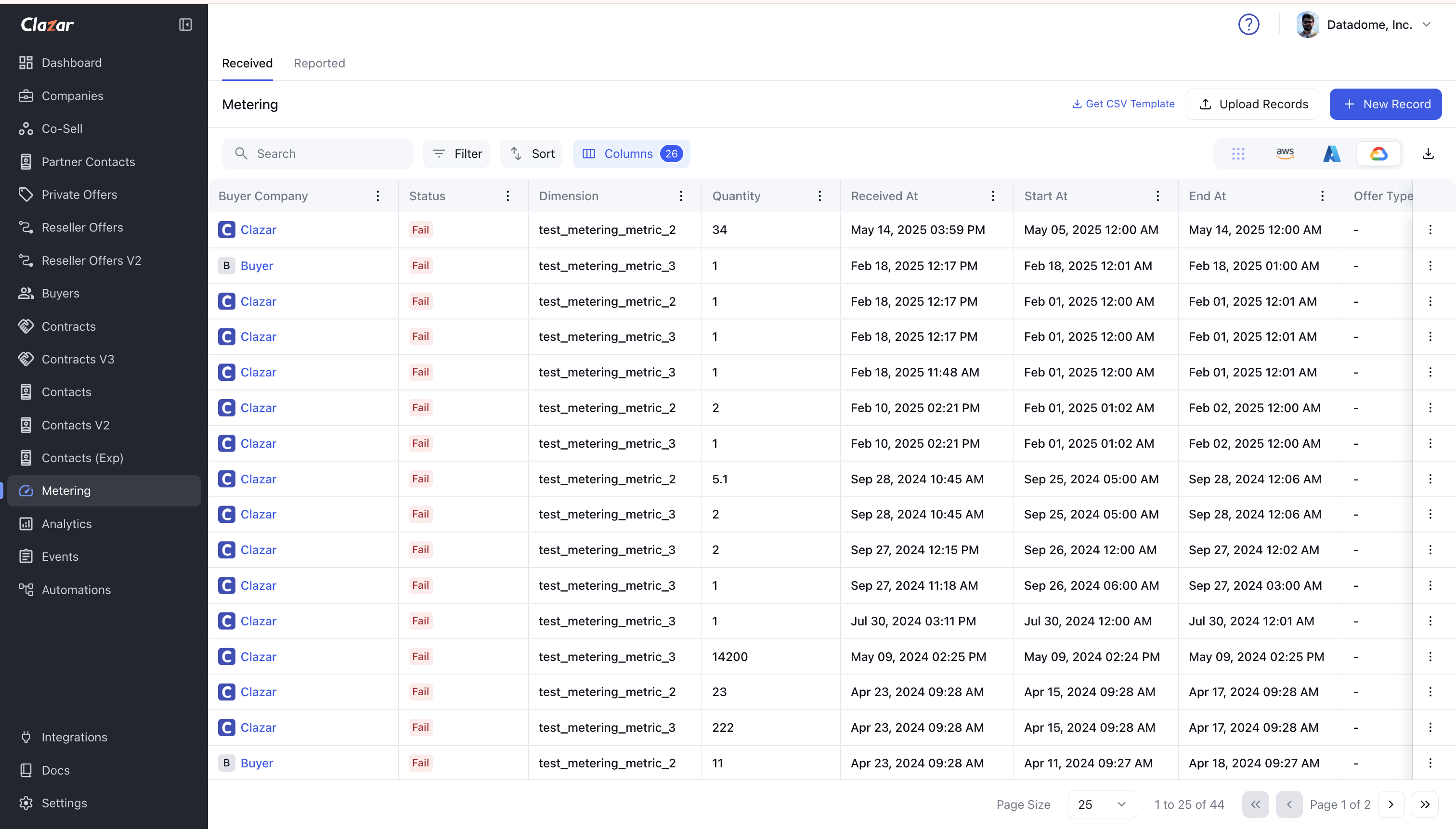
Task: Jump to last page of records
Action: click(1425, 804)
